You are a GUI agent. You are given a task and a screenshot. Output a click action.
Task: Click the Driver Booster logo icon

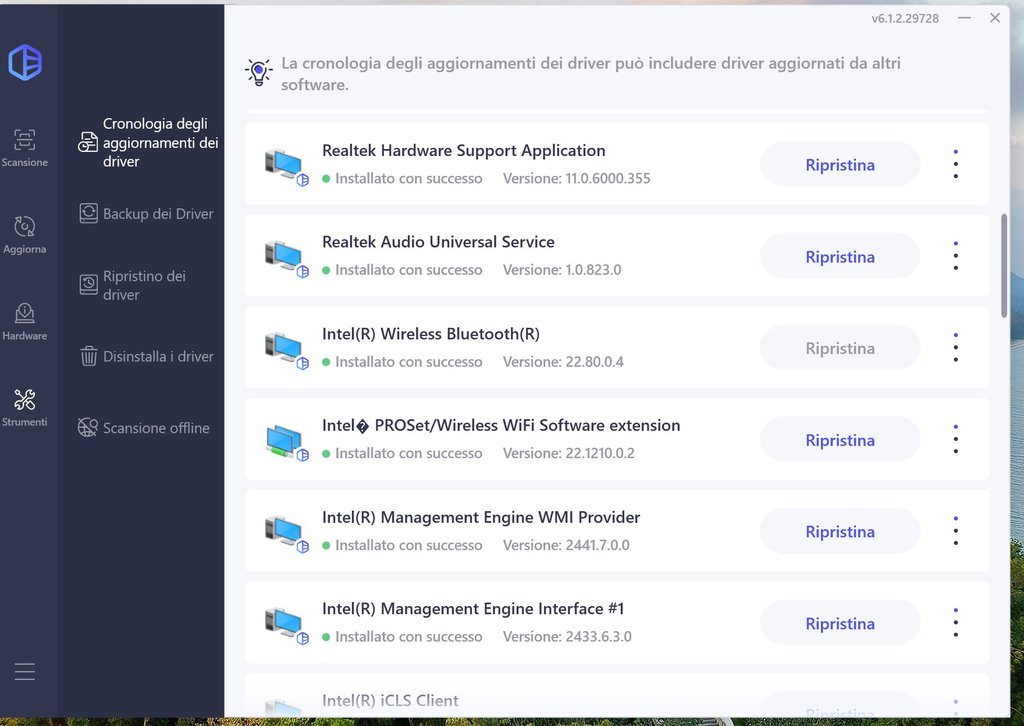click(25, 63)
